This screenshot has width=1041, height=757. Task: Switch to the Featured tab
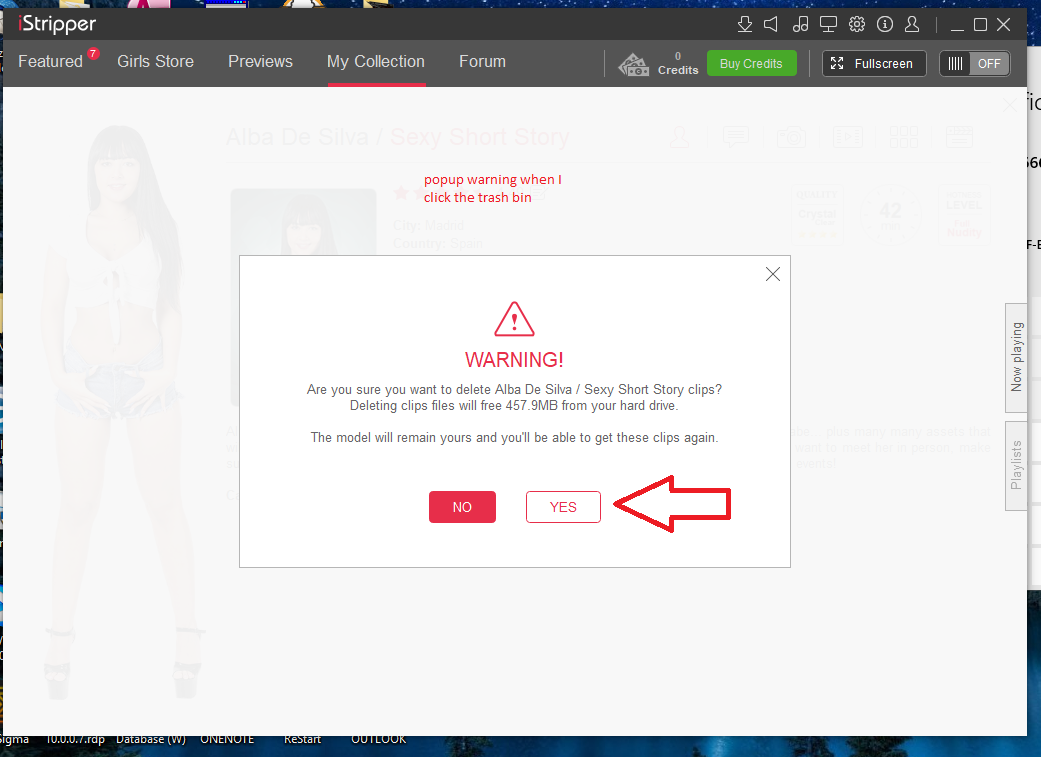click(50, 62)
